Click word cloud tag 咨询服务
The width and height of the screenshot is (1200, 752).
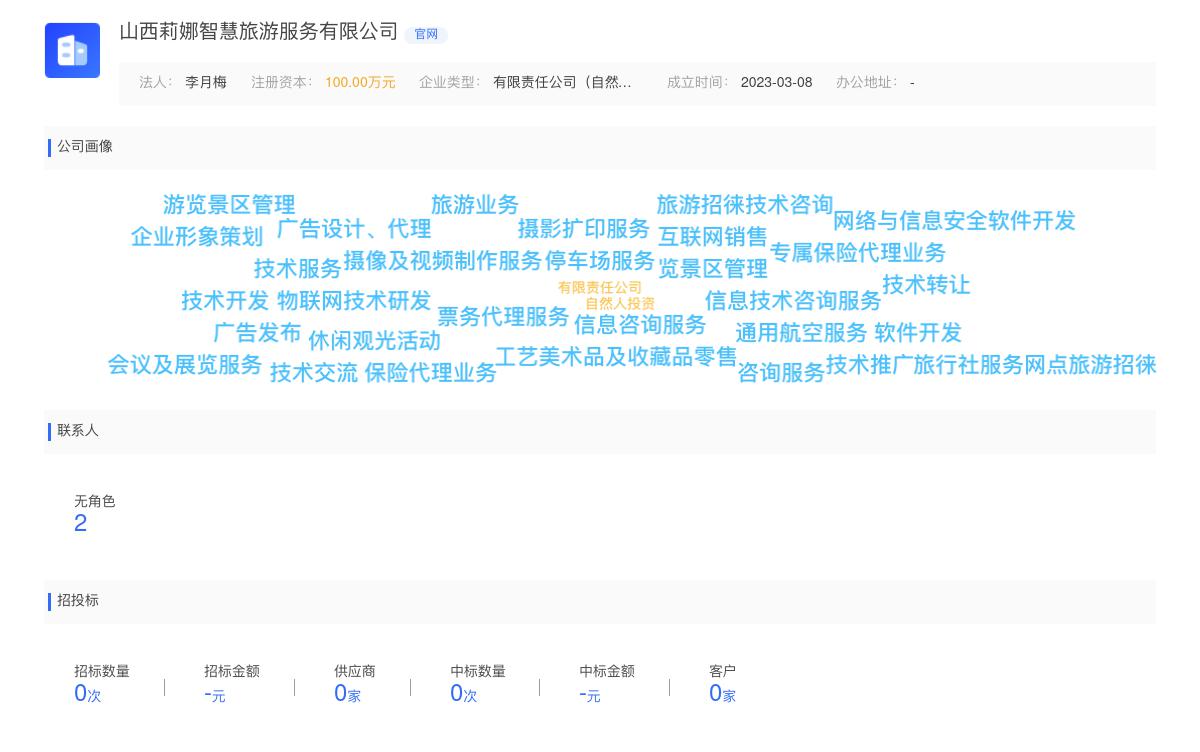(781, 373)
